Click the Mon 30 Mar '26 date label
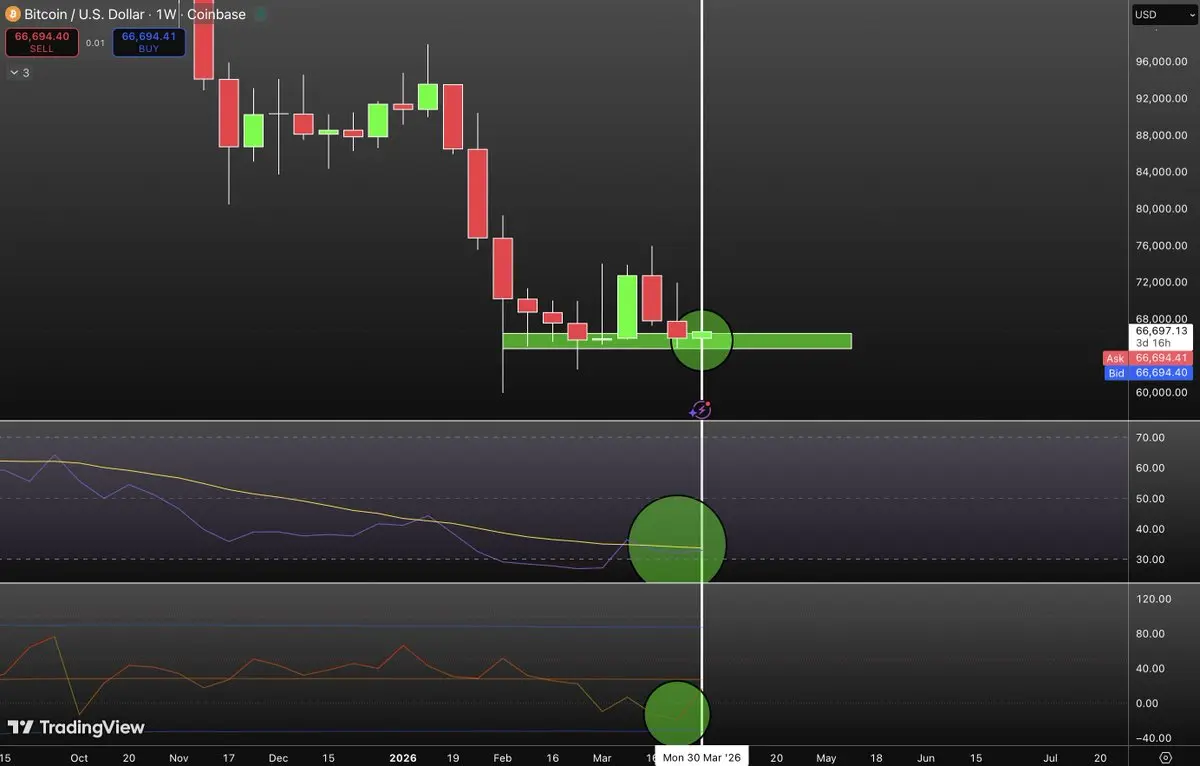 701,757
